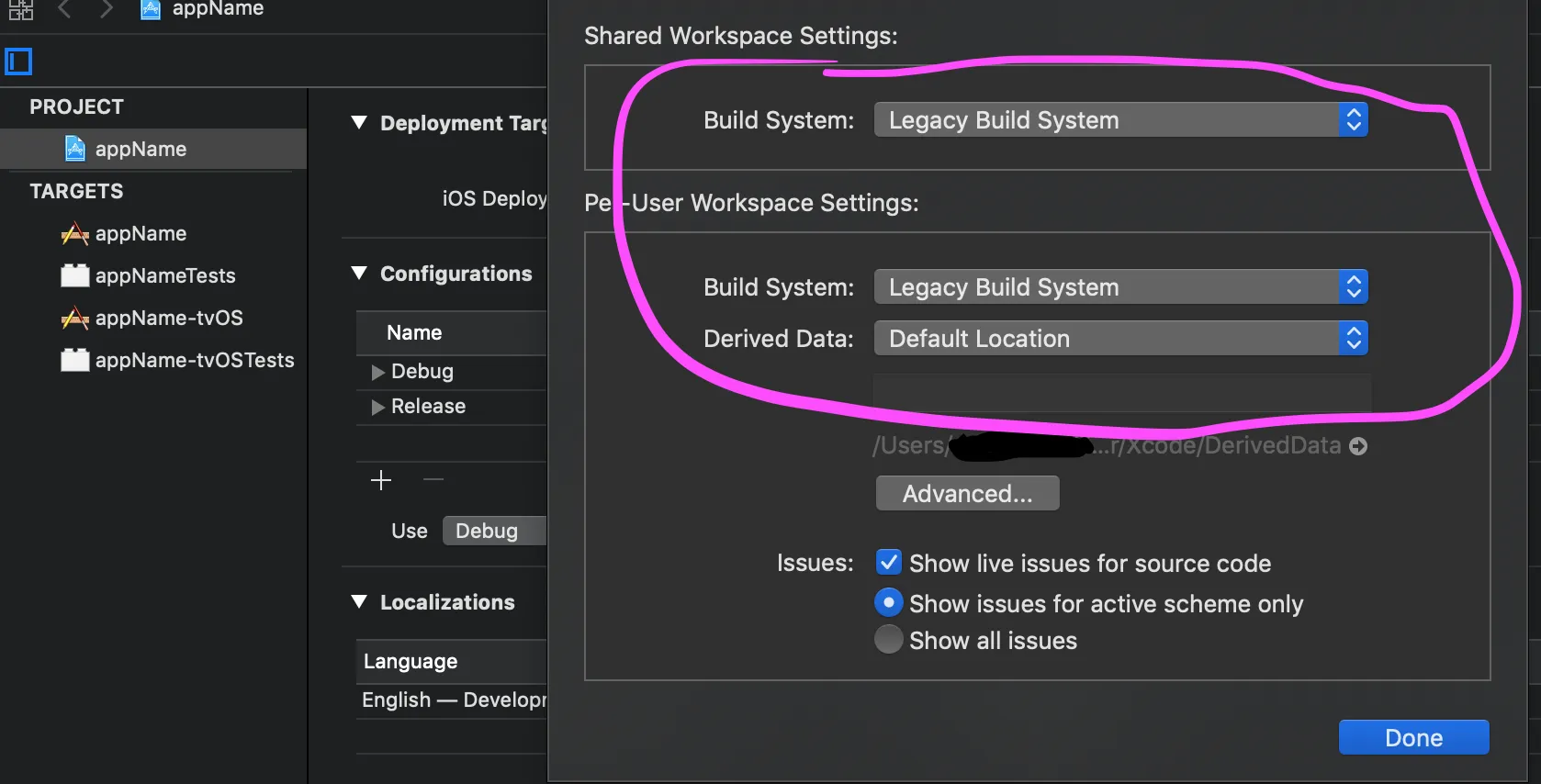Open the Derived Data location dropdown
Viewport: 1541px width, 784px height.
click(x=1120, y=339)
